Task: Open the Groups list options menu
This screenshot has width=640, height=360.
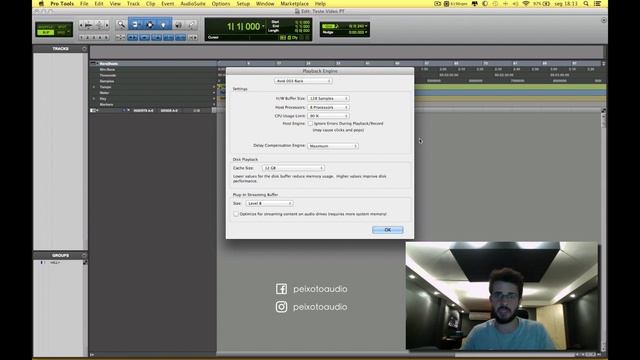Action: [x=84, y=256]
